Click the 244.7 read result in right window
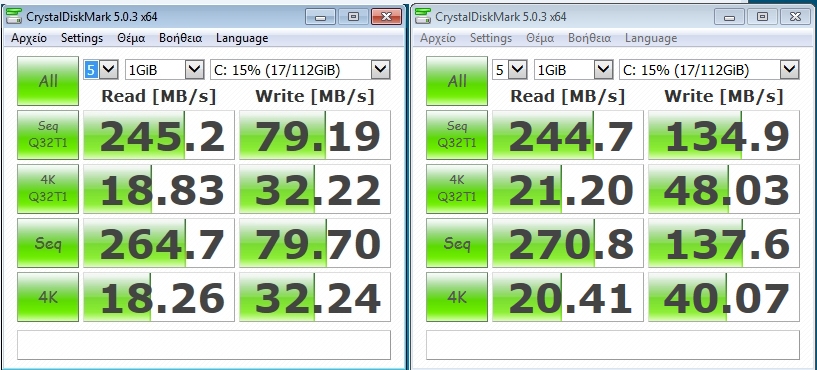Screen dimensions: 817x370 (568, 135)
